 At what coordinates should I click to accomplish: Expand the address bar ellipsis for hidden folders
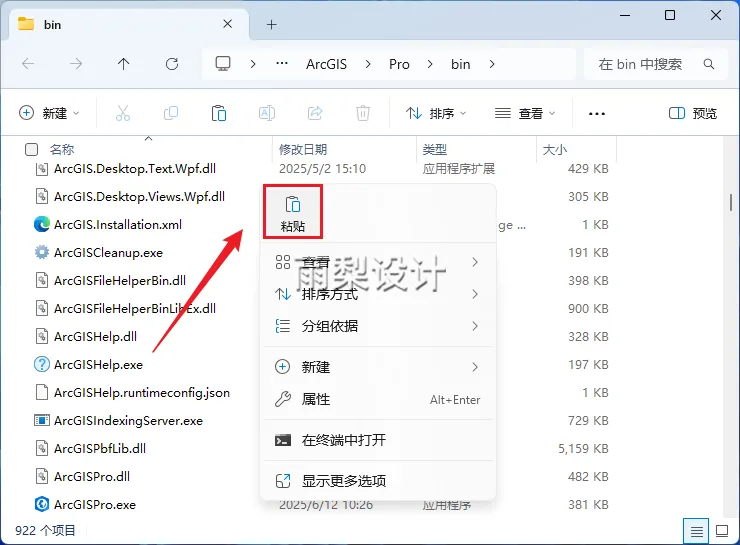tap(282, 63)
